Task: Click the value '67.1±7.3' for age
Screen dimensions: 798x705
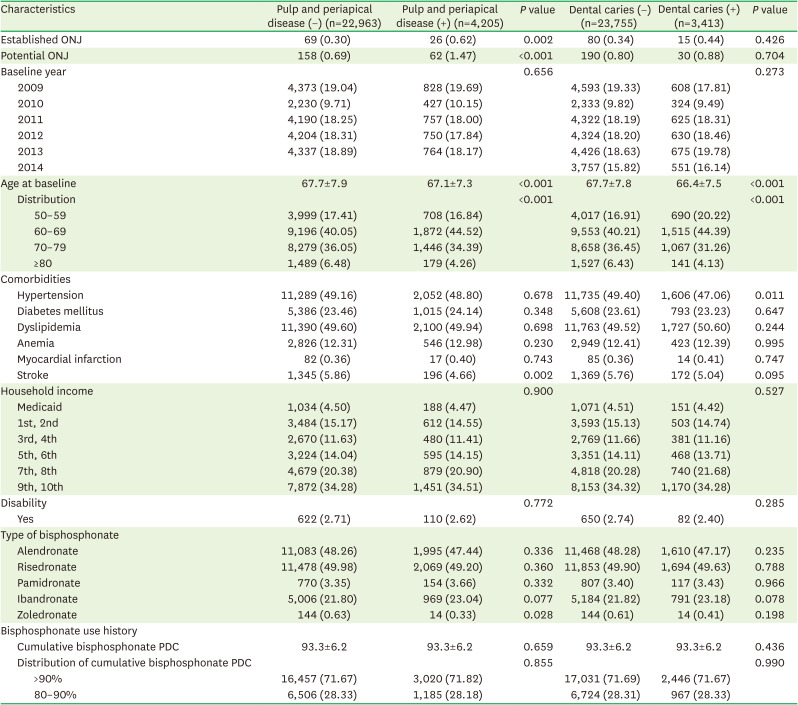Action: [x=449, y=183]
